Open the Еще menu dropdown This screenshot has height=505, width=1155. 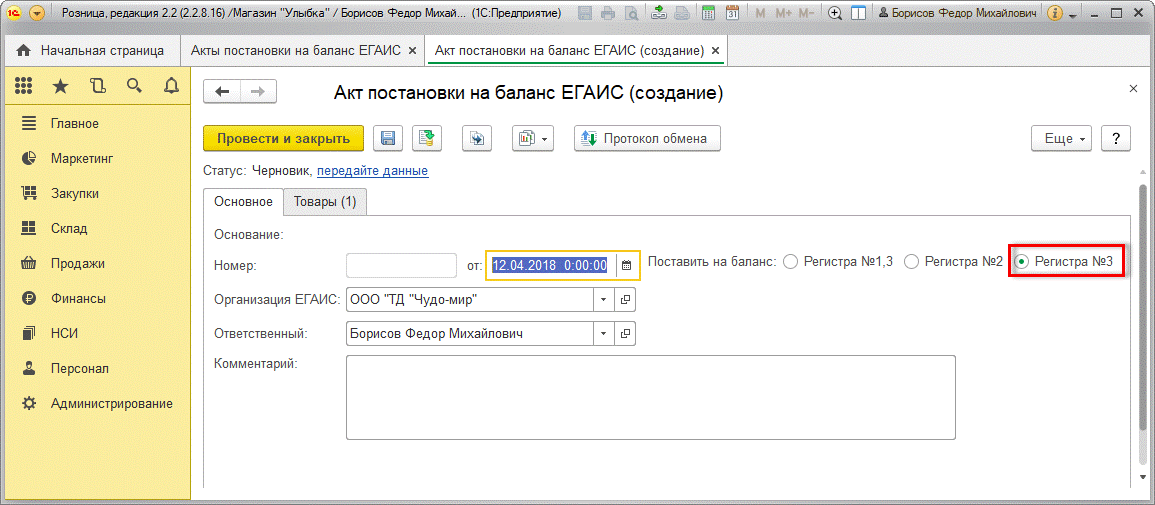point(1061,138)
